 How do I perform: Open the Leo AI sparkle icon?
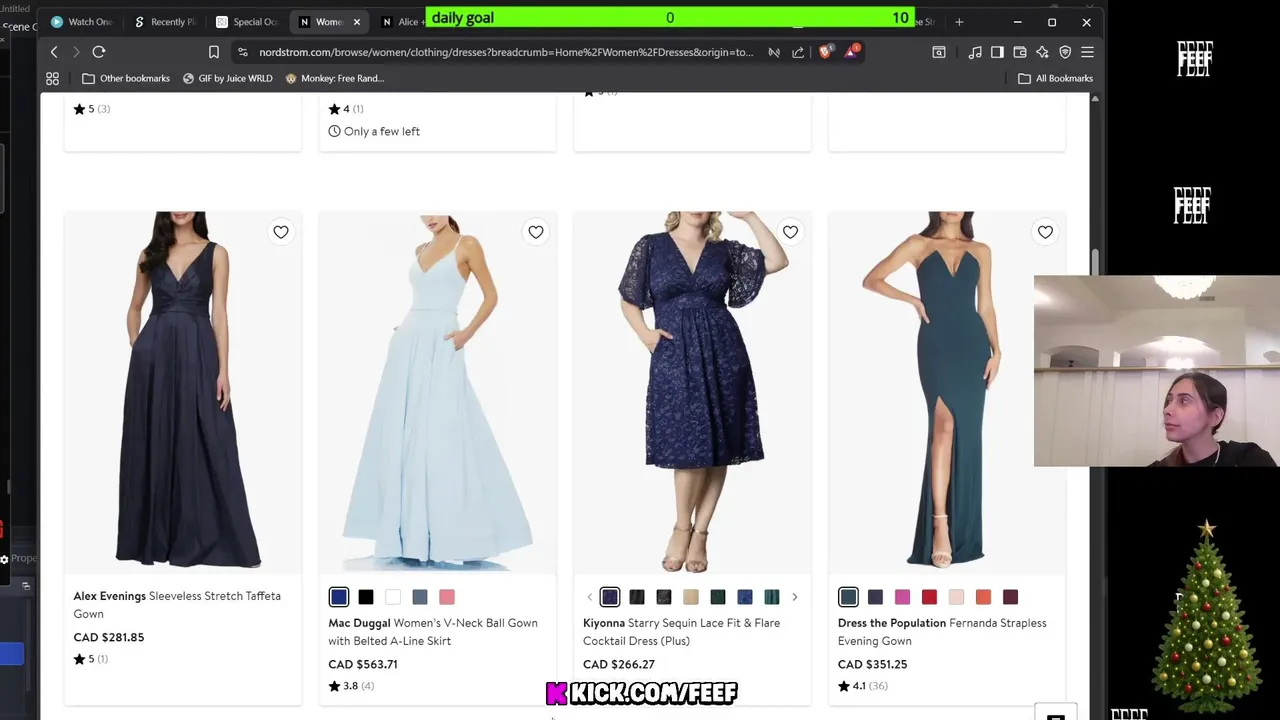coord(1042,52)
